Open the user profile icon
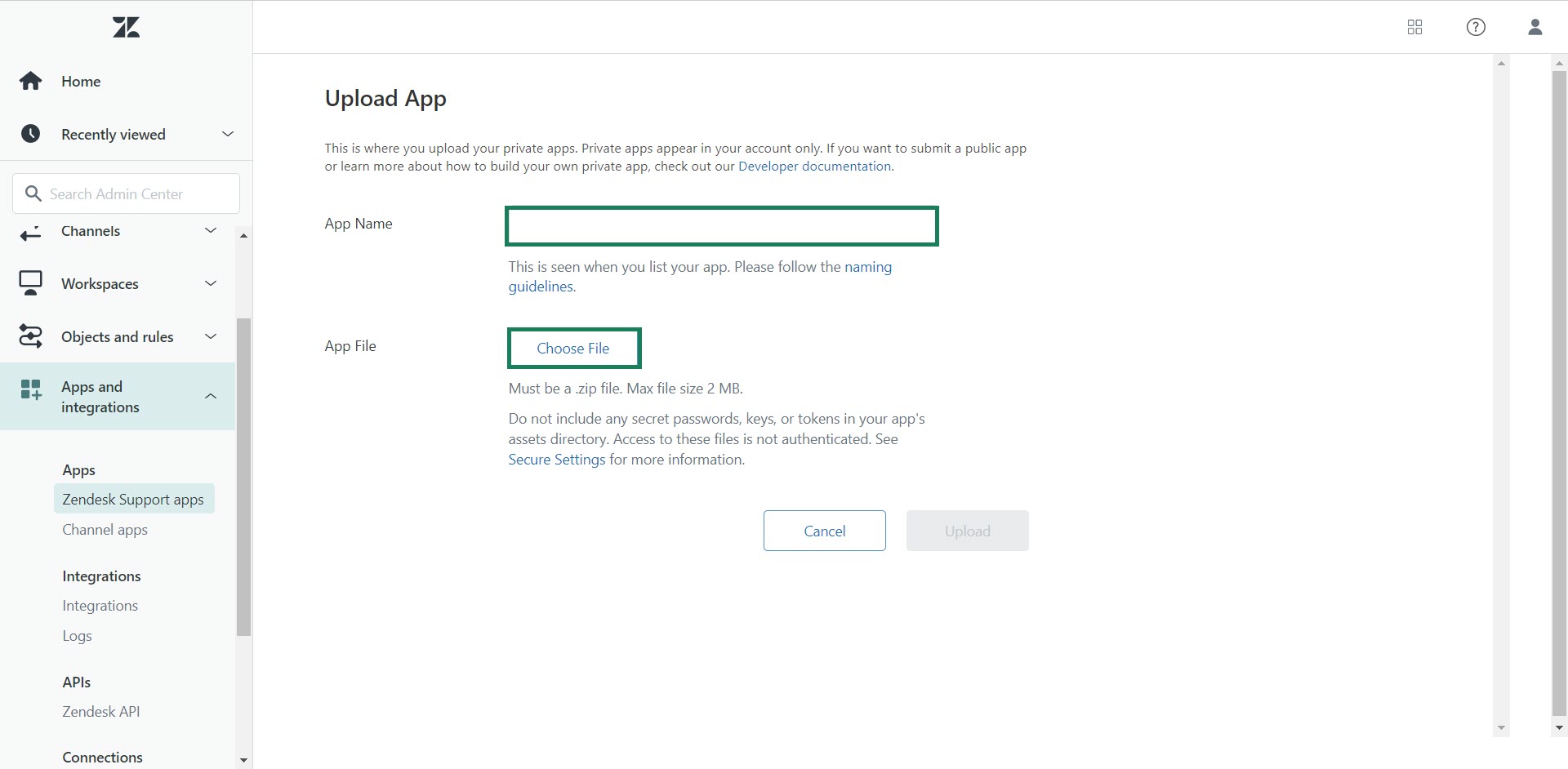Viewport: 1568px width, 769px height. tap(1535, 27)
